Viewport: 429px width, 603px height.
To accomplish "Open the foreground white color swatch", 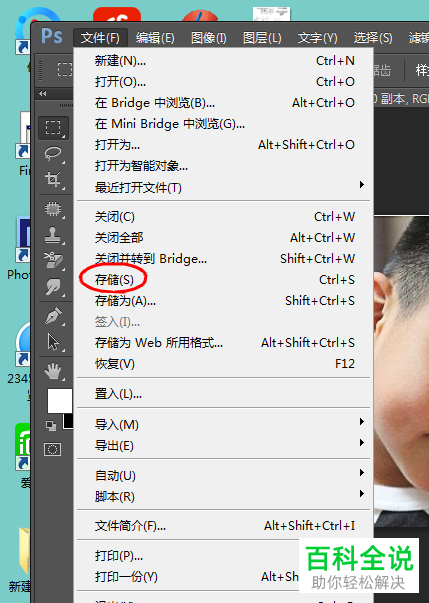I will pos(59,400).
